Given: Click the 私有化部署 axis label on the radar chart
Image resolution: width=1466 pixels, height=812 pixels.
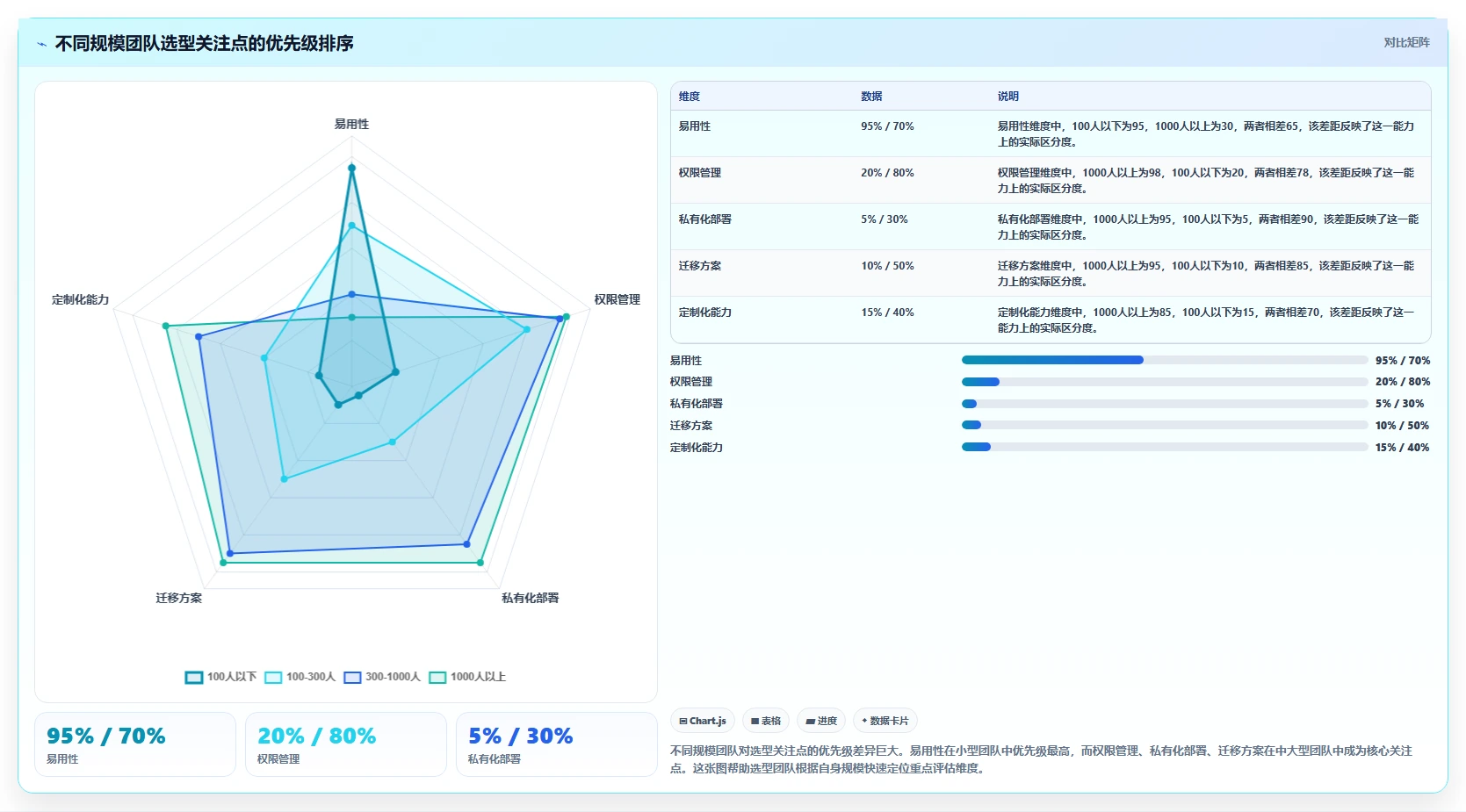Looking at the screenshot, I should [x=531, y=599].
